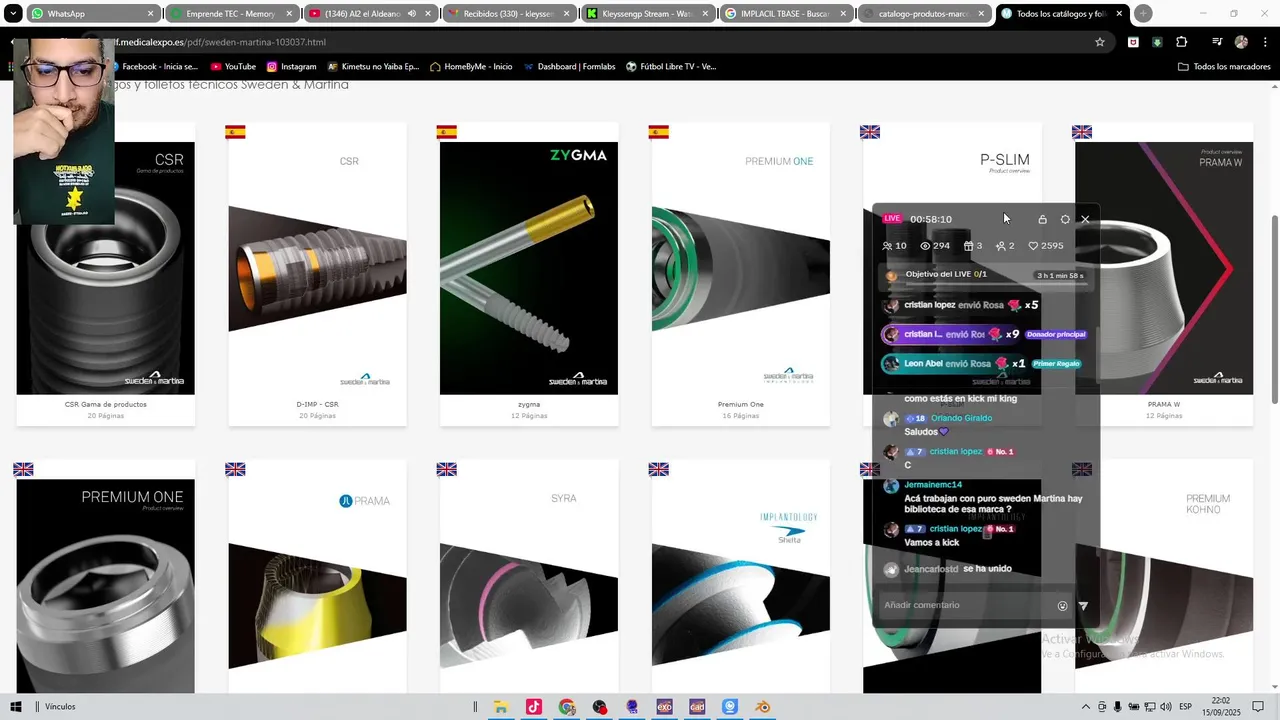Bookmark this page with the star icon

click(1100, 42)
